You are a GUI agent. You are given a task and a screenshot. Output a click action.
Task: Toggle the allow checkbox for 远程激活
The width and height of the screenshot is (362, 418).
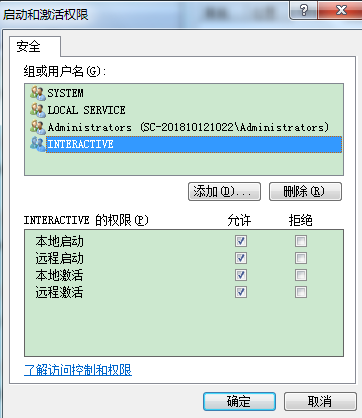241,292
